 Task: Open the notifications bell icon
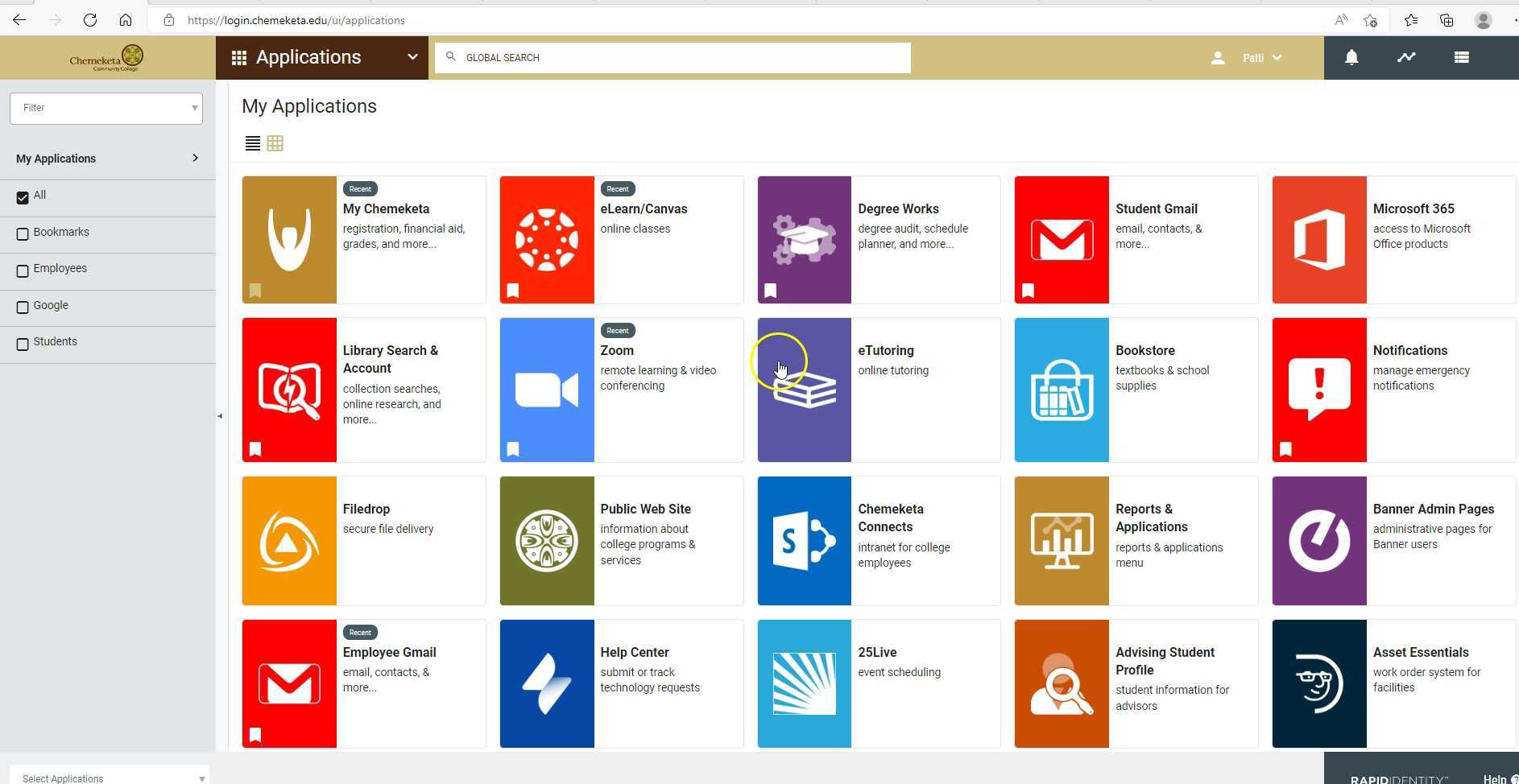click(x=1351, y=57)
